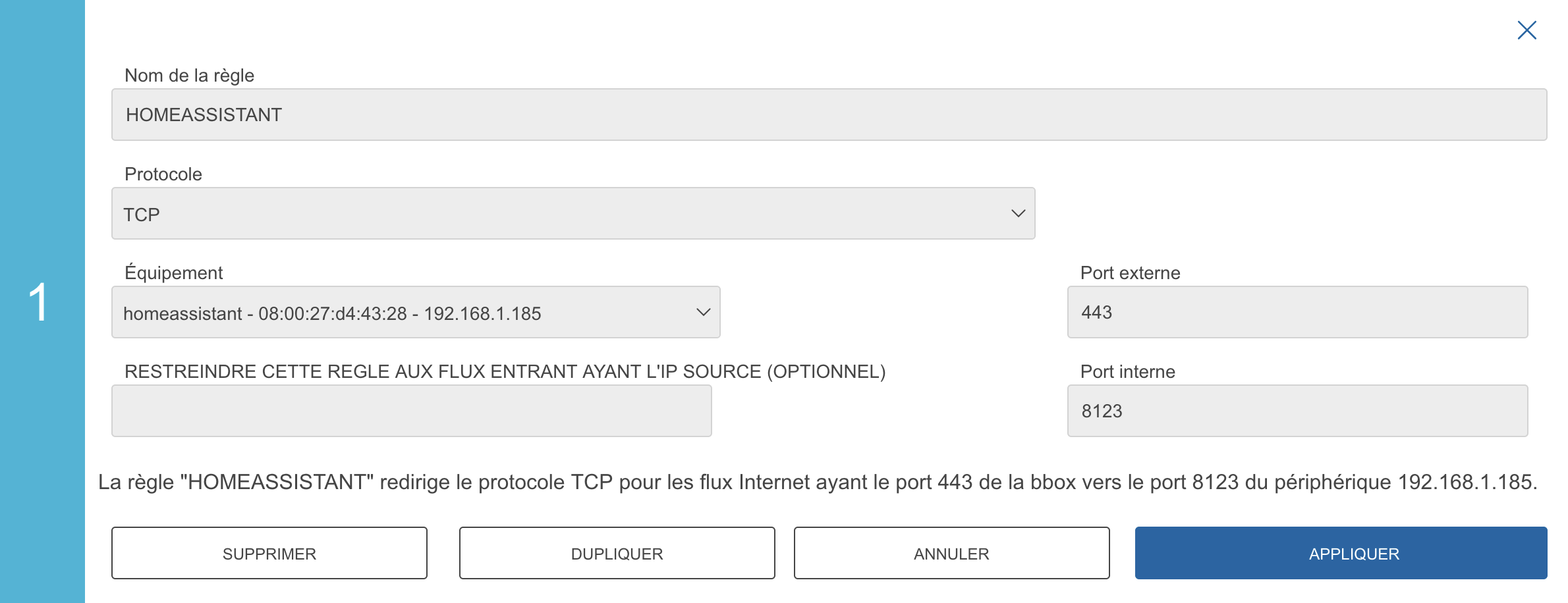Click the "Nom de la règle" label
1568x603 pixels.
pyautogui.click(x=189, y=76)
